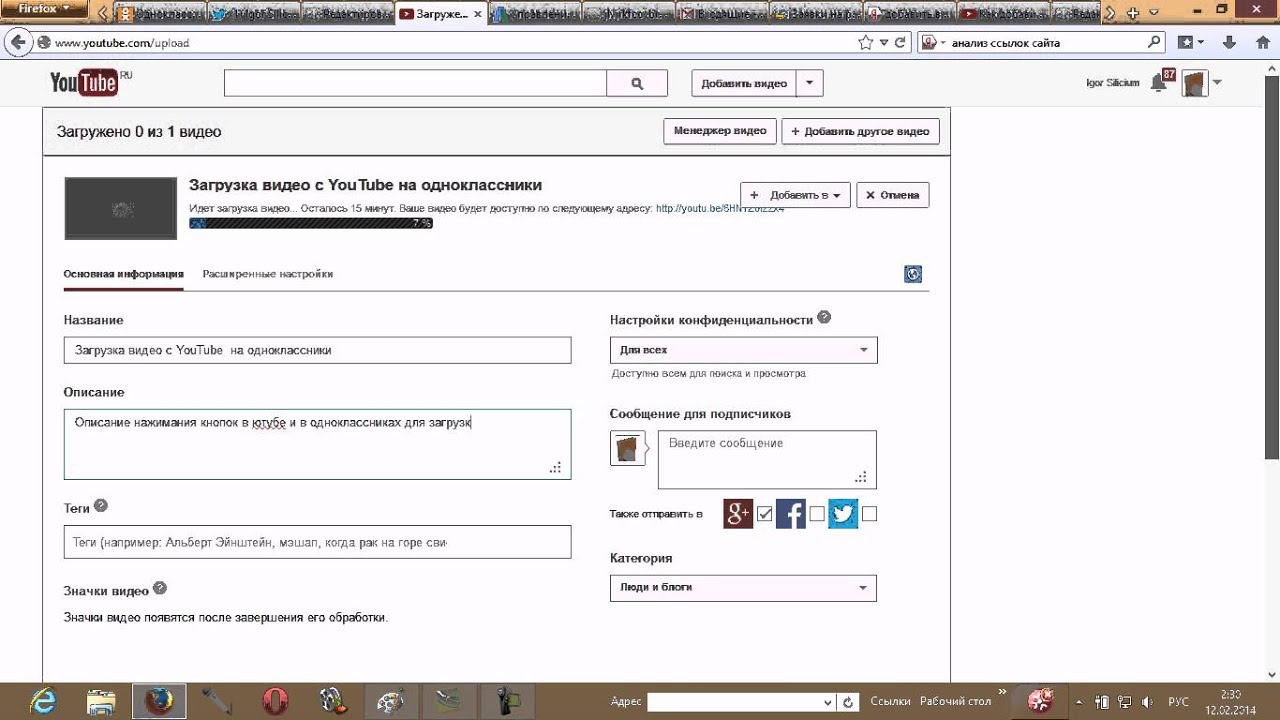
Task: Open the help icon next to Значки видео
Action: (x=160, y=589)
